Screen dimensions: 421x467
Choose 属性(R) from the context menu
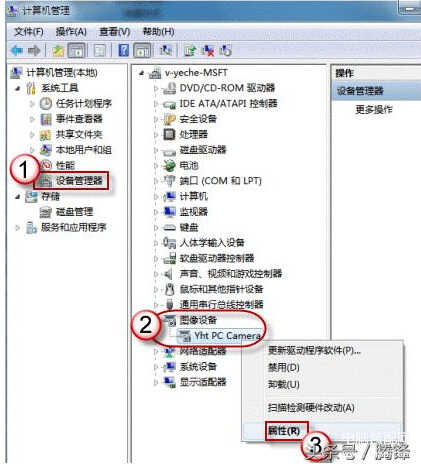click(284, 431)
